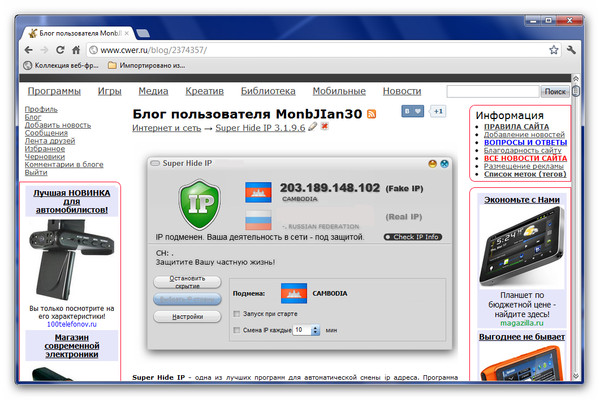Click the IP change interval spinner arrows

click(x=317, y=329)
